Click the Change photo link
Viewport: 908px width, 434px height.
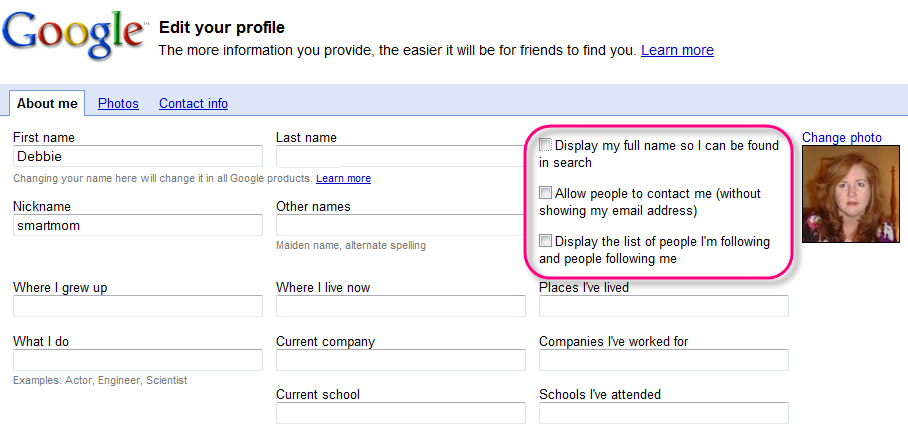[x=842, y=137]
